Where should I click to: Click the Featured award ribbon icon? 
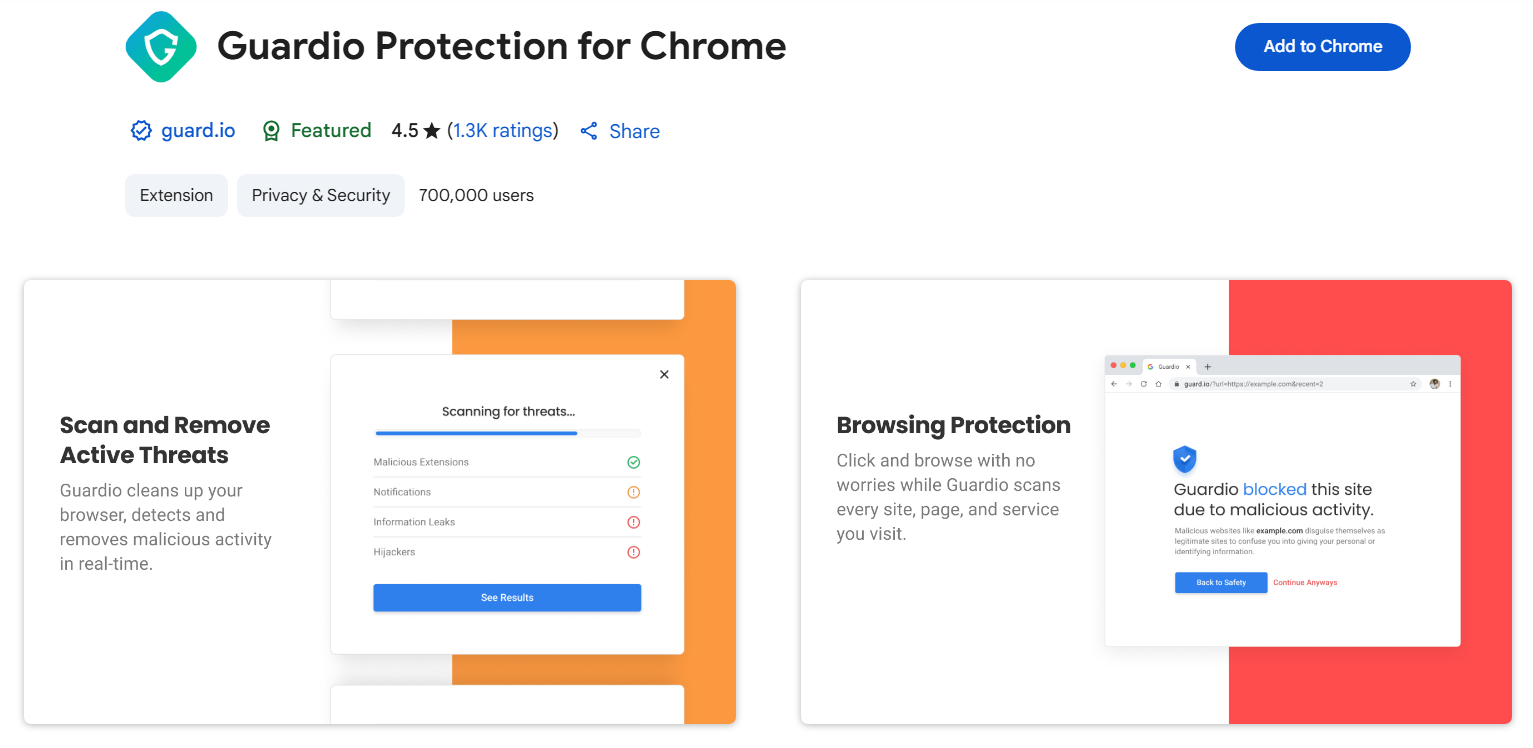click(x=271, y=131)
